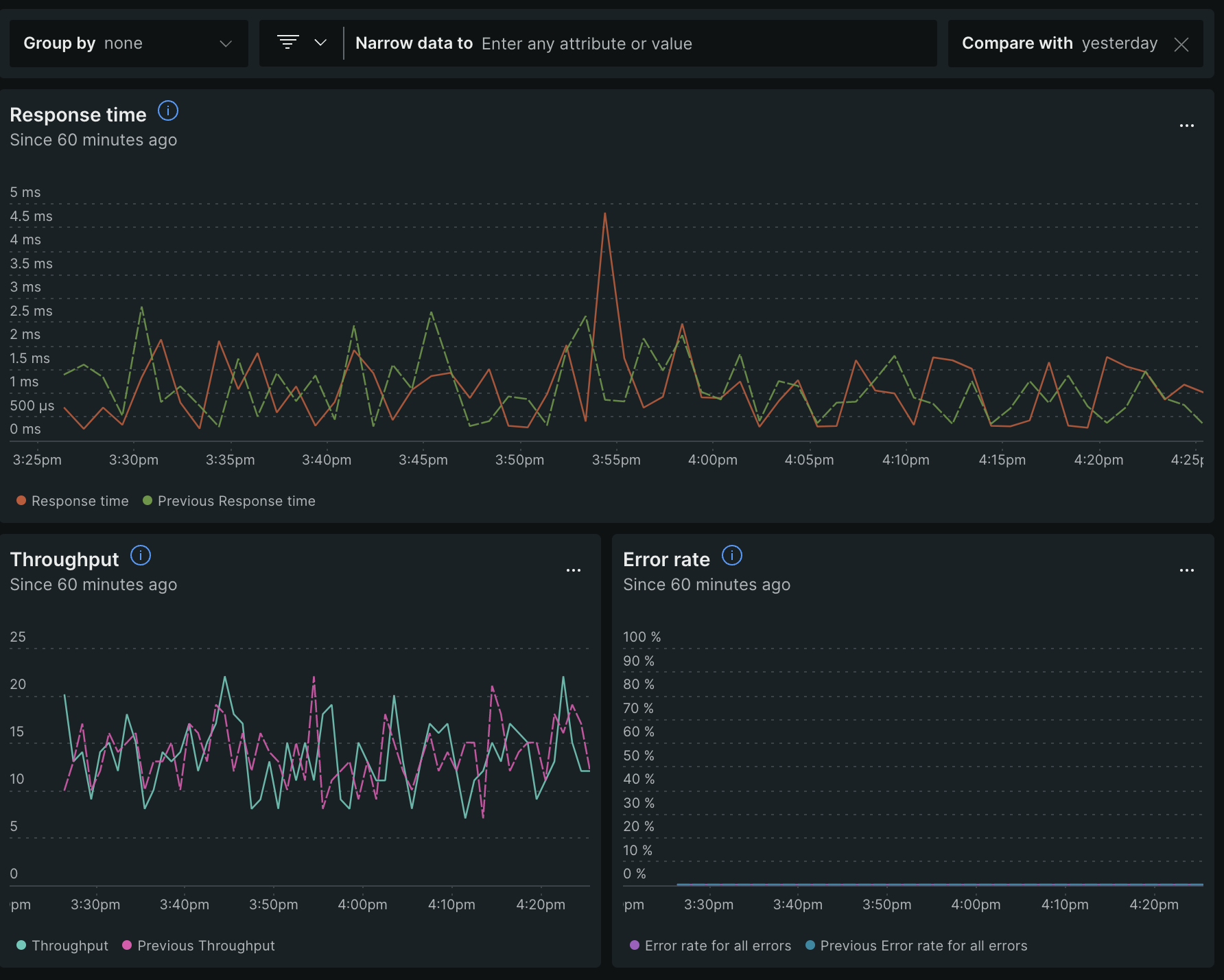The image size is (1224, 980).
Task: Click the 25 label in Throughput chart
Action: pos(18,637)
